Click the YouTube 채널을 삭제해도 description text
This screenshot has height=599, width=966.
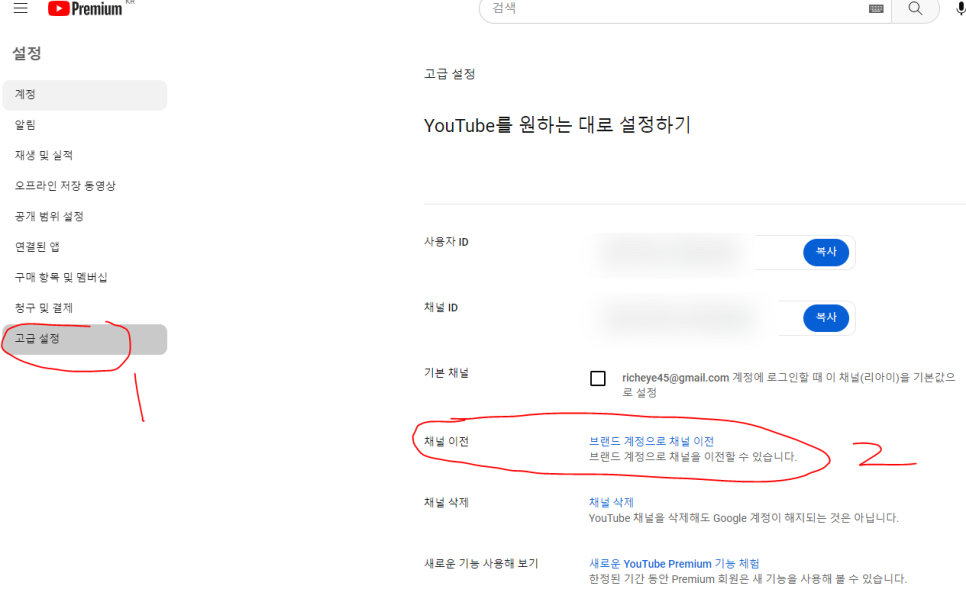coord(744,518)
